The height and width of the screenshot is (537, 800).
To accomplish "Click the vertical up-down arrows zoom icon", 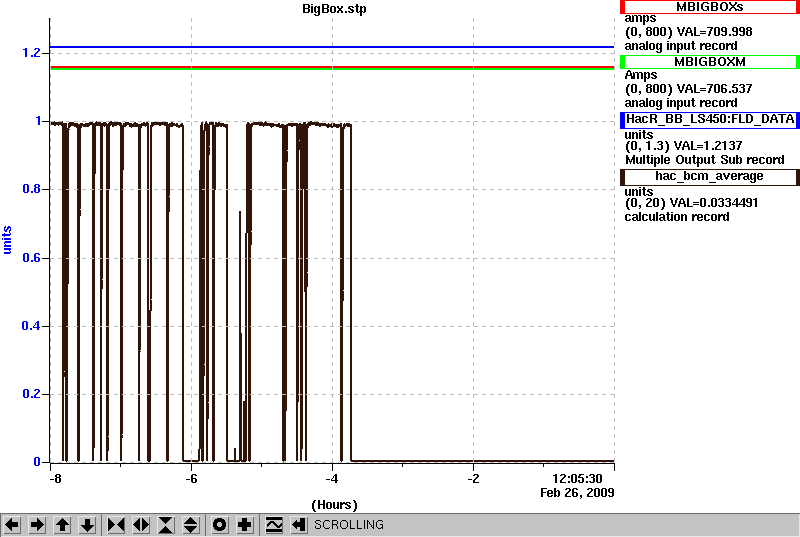I will (x=191, y=525).
